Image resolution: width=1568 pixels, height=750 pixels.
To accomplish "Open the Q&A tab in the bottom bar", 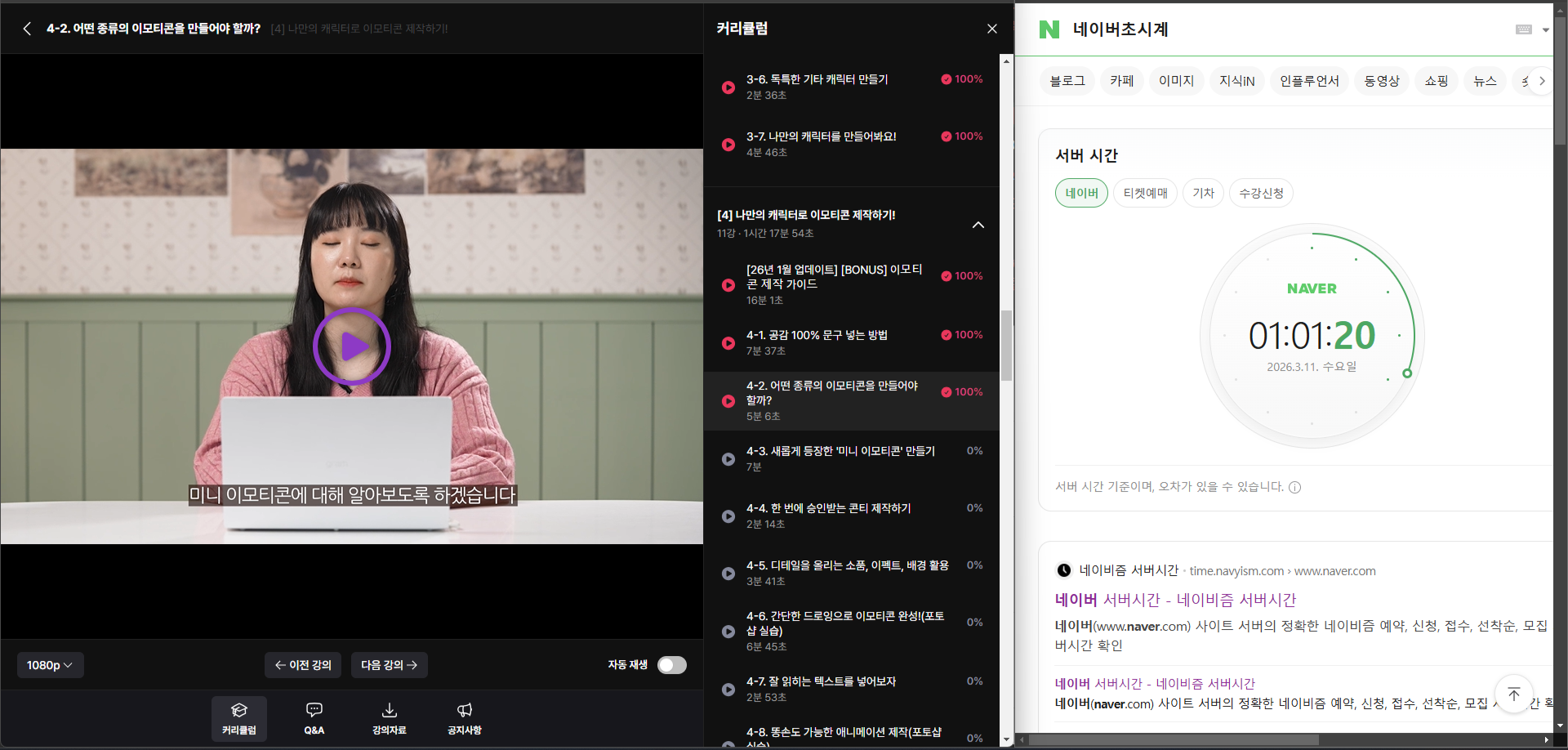I will point(314,719).
